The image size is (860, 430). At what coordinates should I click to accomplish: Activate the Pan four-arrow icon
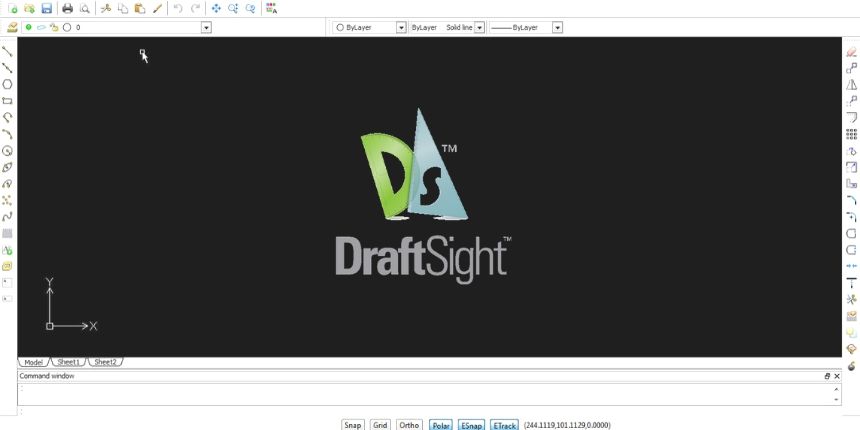(x=216, y=8)
